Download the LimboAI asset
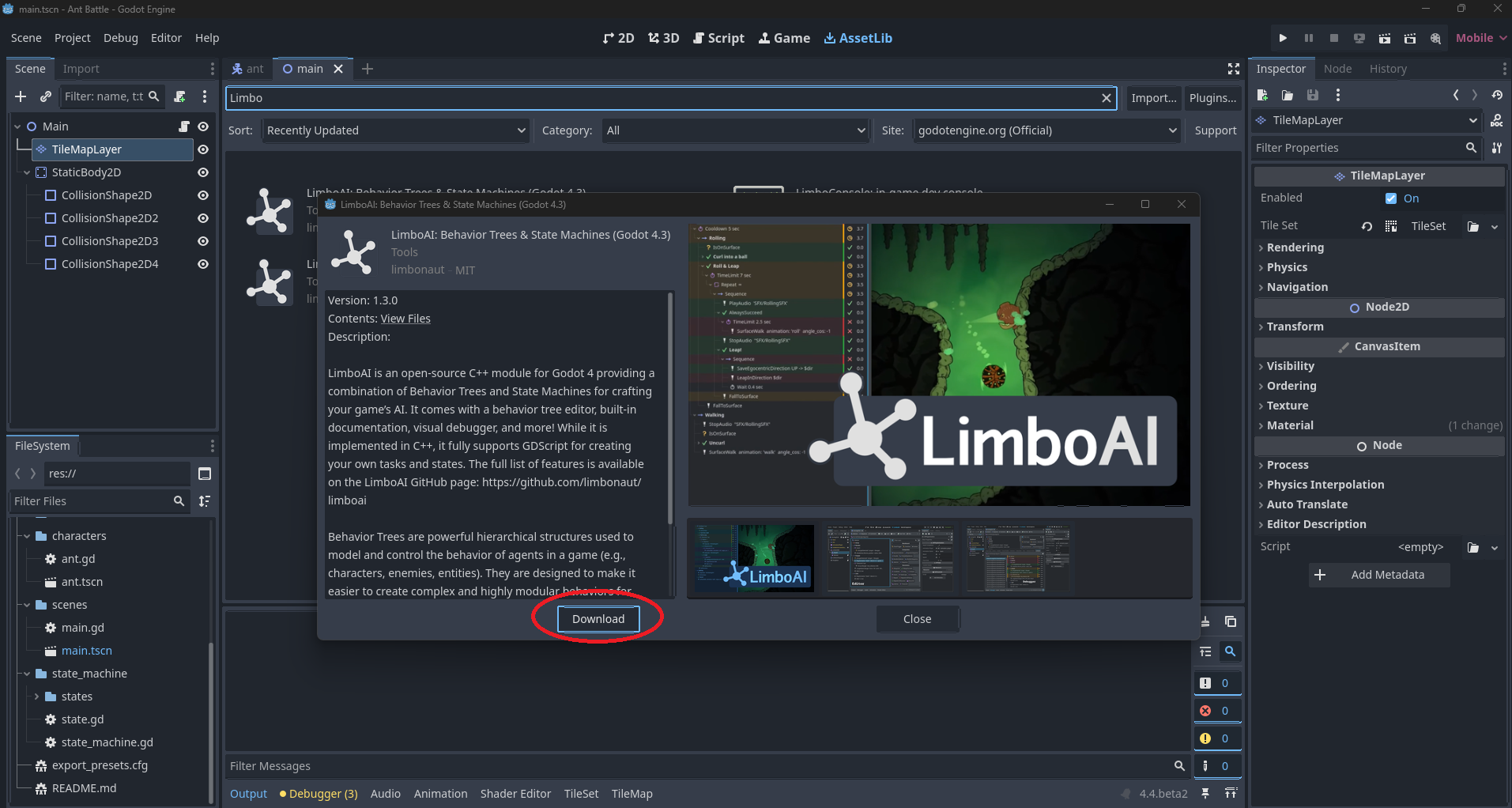This screenshot has height=808, width=1512. point(598,619)
